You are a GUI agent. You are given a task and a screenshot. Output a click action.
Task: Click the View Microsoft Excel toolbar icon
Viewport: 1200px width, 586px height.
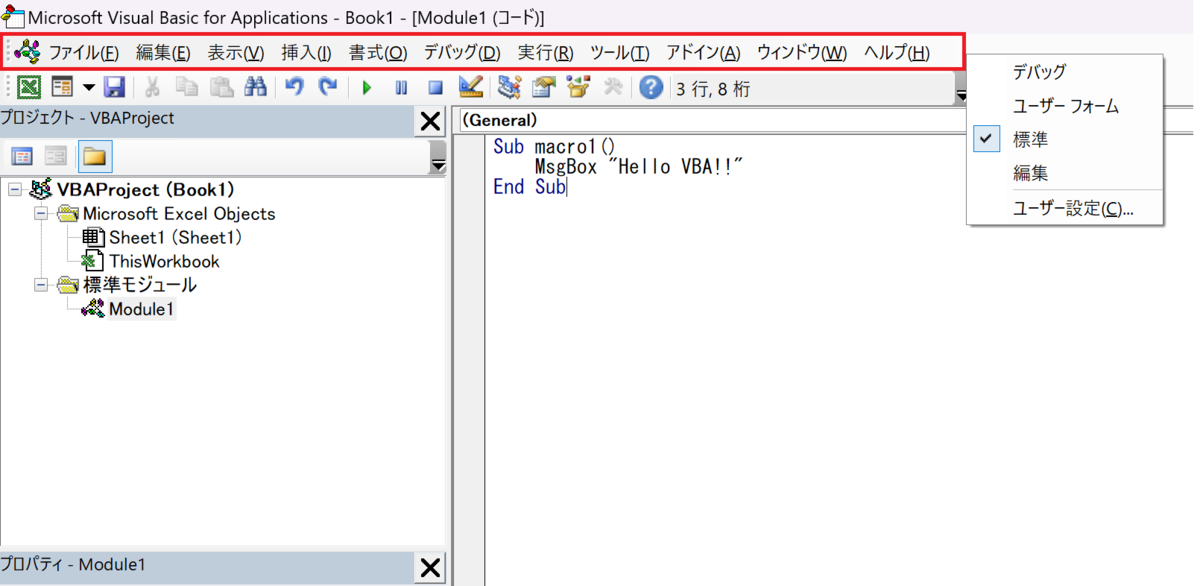pyautogui.click(x=29, y=88)
